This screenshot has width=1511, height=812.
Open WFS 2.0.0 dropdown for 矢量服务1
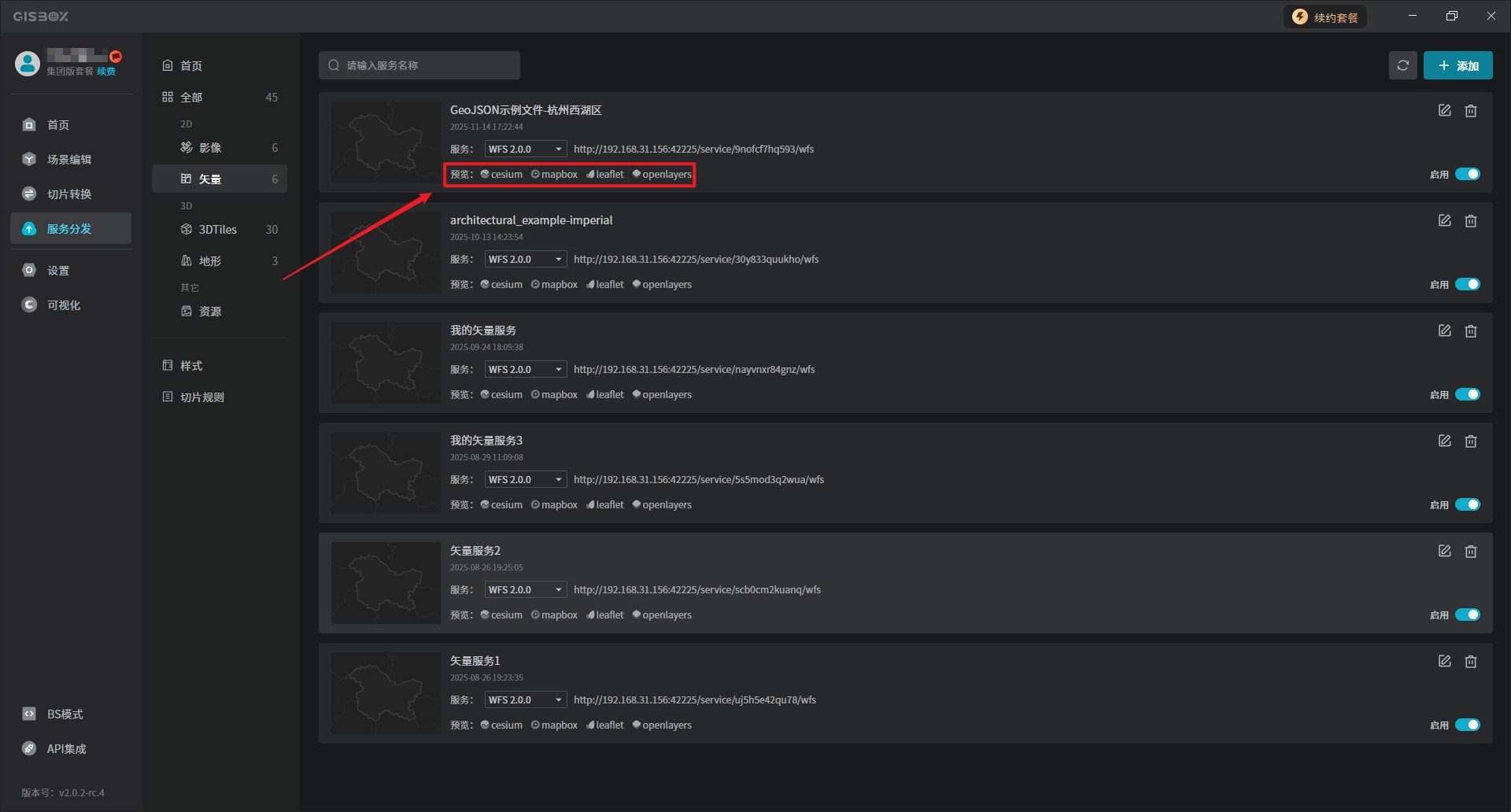(525, 699)
